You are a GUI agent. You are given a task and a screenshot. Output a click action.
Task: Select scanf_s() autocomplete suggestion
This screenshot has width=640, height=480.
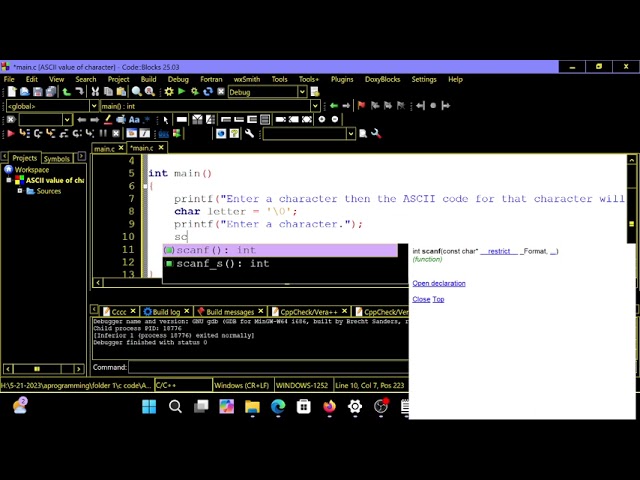click(x=280, y=263)
